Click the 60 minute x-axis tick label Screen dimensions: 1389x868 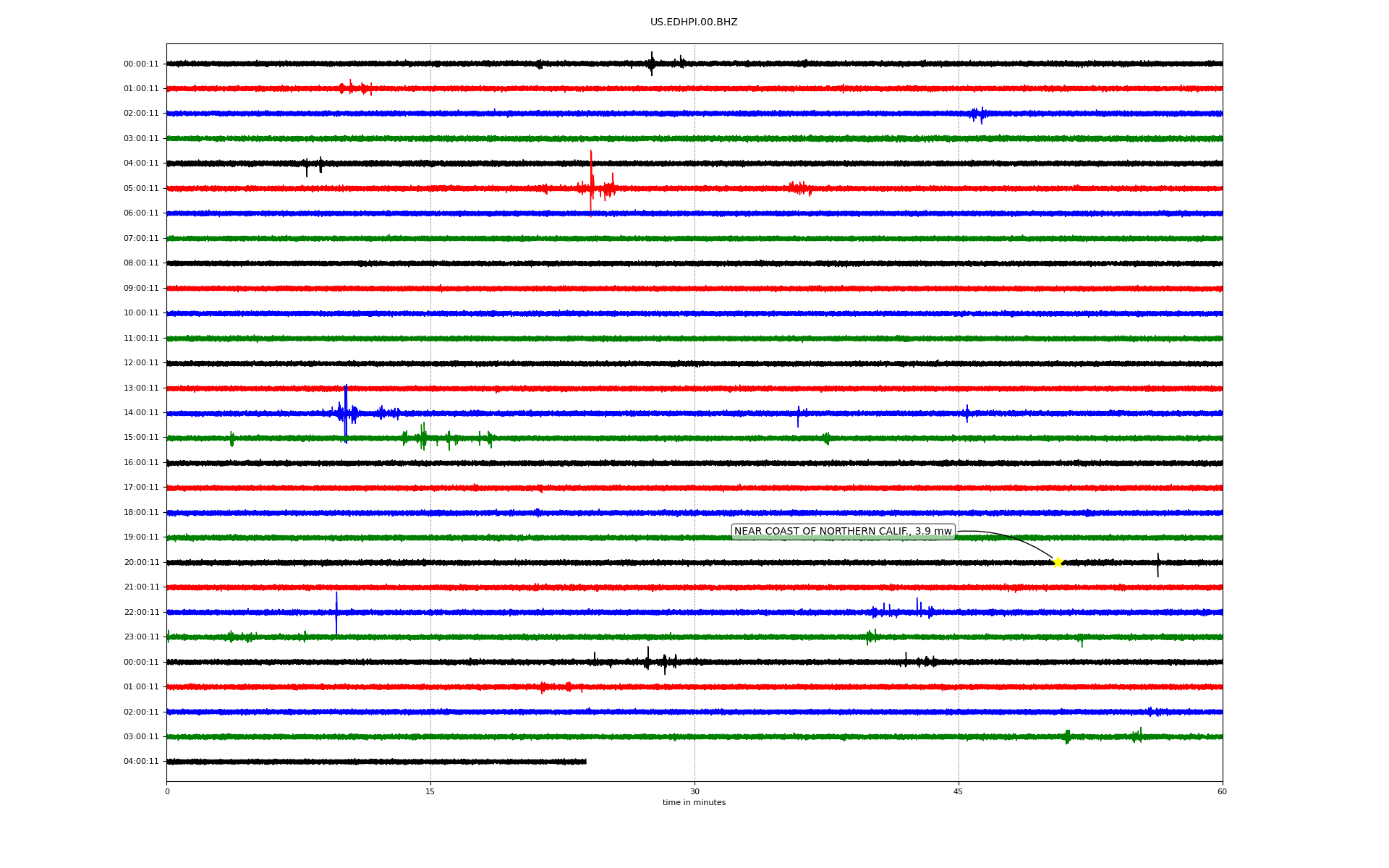point(1222,791)
